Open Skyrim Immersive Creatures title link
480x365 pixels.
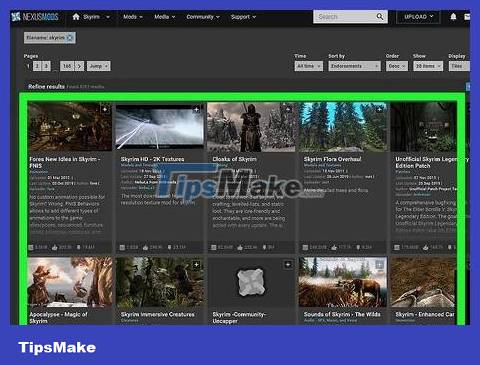pos(158,314)
